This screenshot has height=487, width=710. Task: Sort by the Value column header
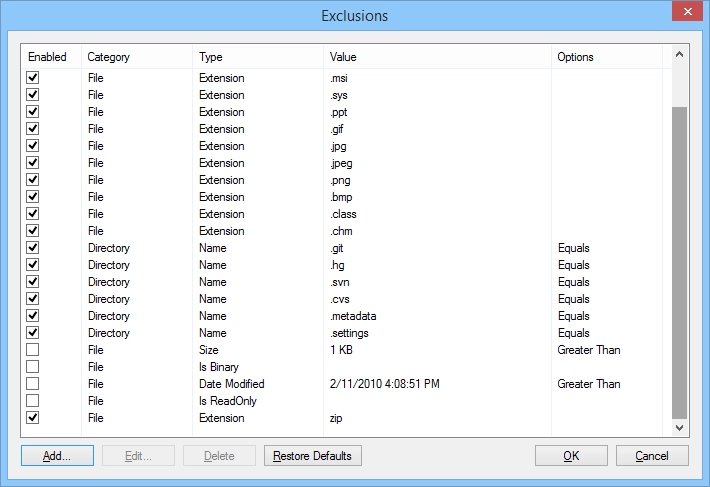coord(437,57)
